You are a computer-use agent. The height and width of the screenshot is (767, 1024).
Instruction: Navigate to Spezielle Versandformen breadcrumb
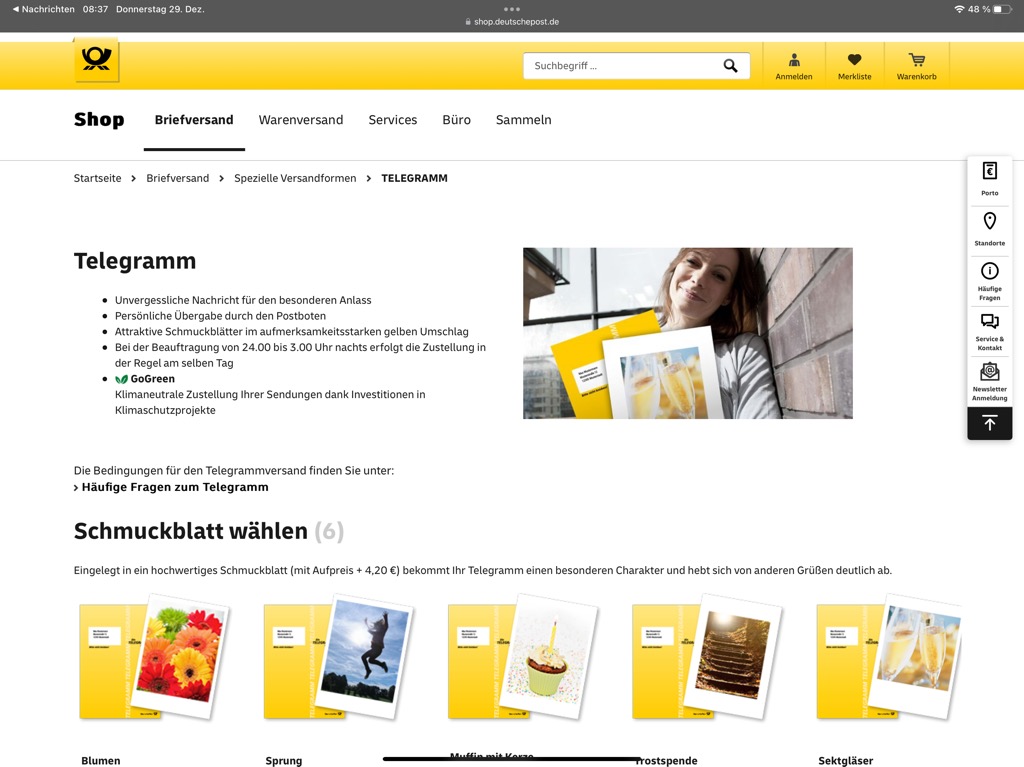tap(295, 178)
